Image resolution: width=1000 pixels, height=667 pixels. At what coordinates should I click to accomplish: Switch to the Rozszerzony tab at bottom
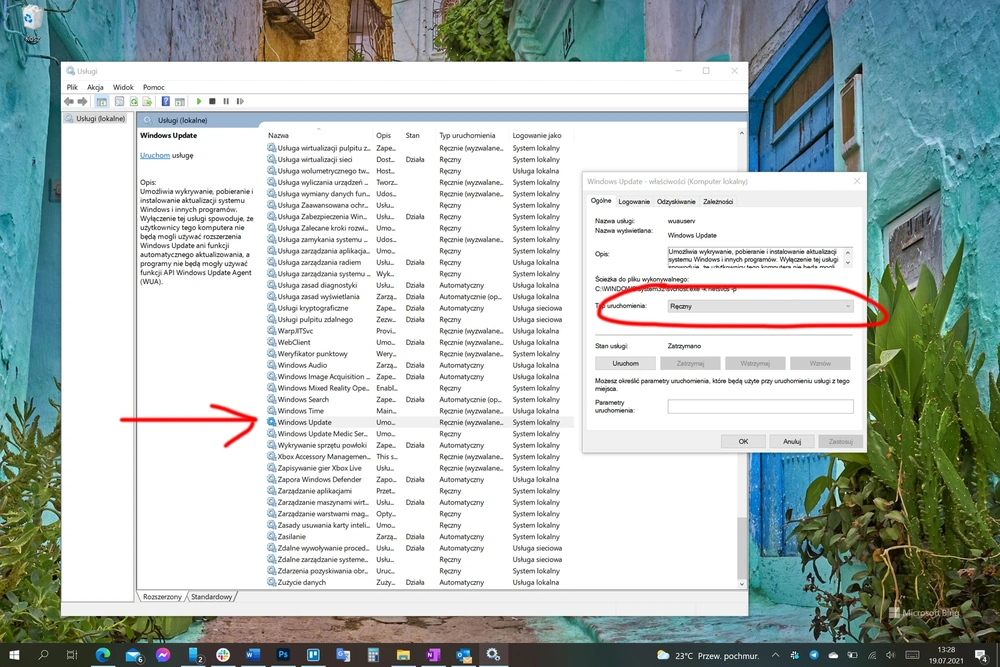(x=162, y=597)
